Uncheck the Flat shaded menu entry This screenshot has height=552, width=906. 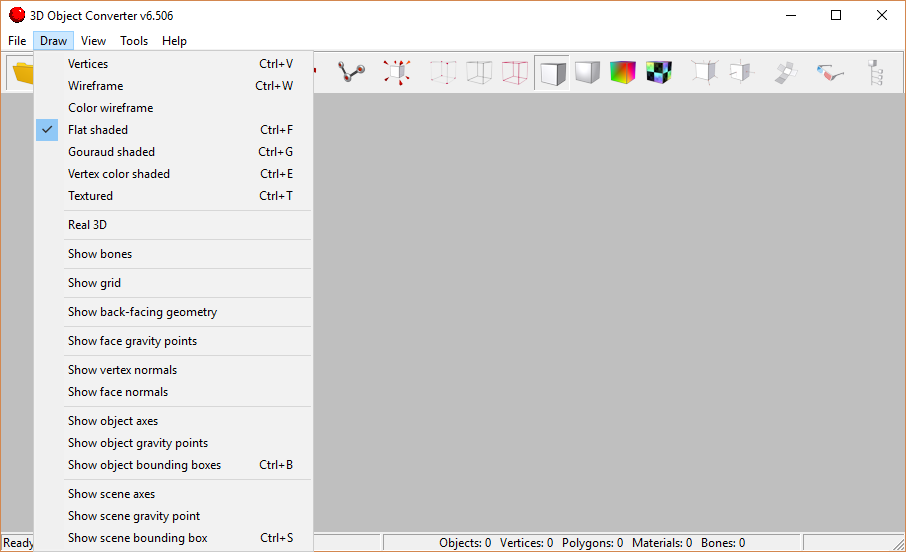click(173, 130)
